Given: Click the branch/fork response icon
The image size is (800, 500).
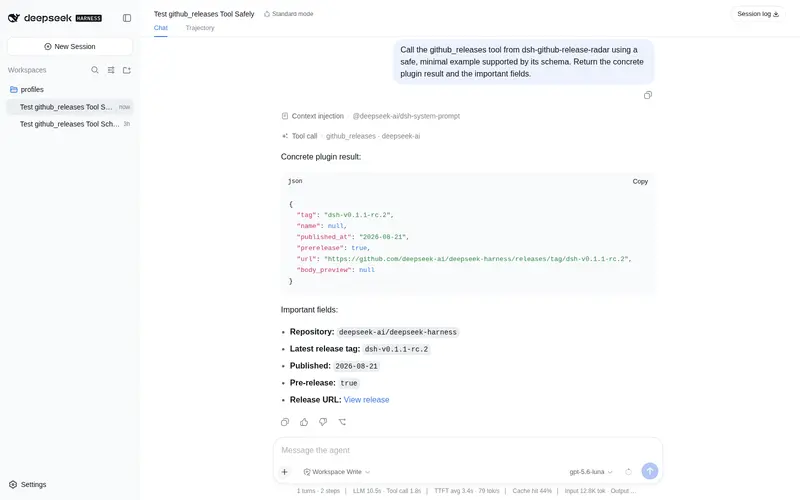Looking at the screenshot, I should [342, 422].
